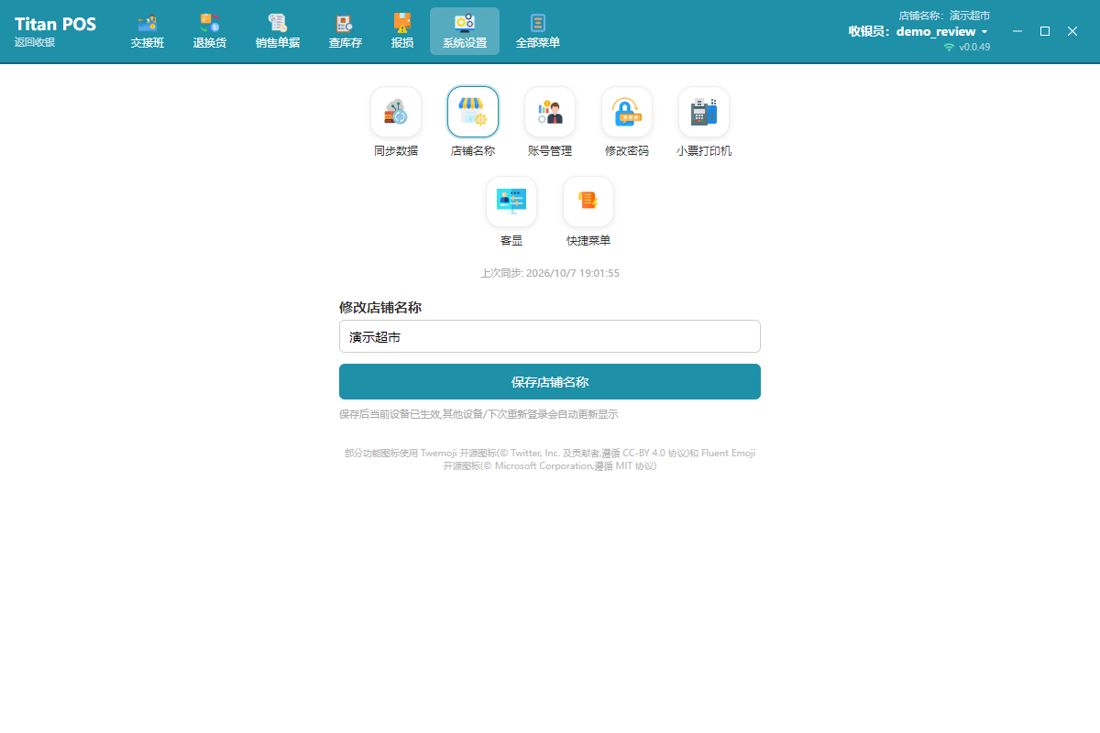Open the 账号管理 account management icon

(550, 112)
